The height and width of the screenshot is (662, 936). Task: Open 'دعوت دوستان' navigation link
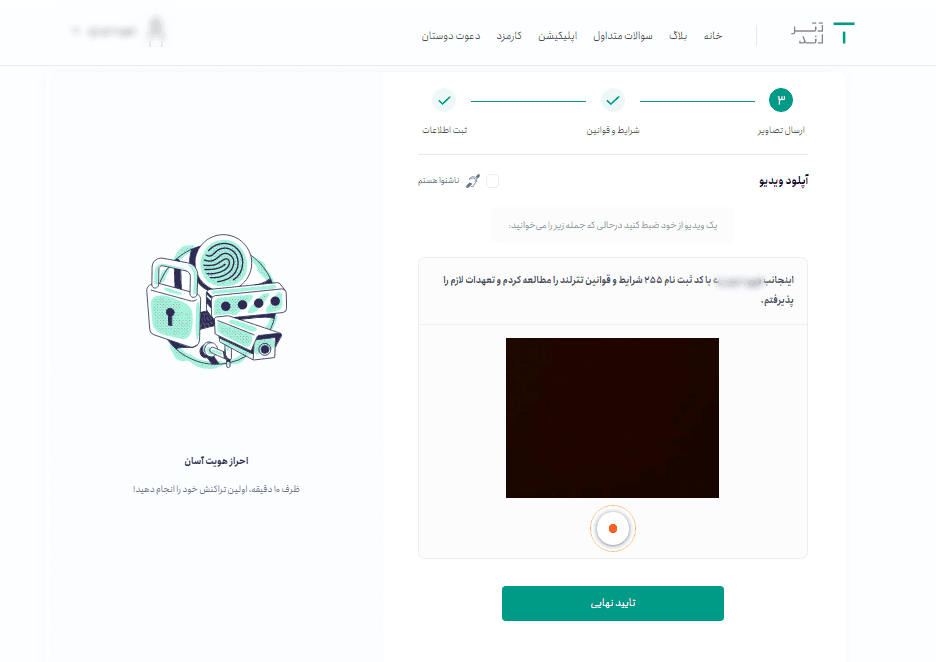(451, 36)
